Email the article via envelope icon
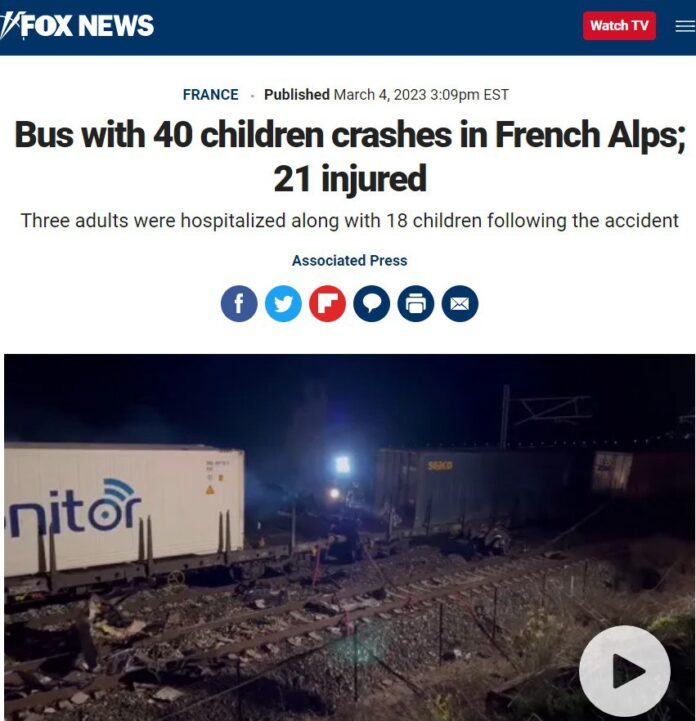 coord(460,303)
